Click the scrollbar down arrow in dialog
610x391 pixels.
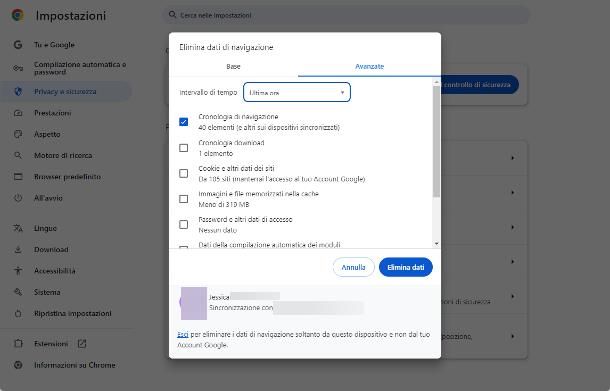436,244
